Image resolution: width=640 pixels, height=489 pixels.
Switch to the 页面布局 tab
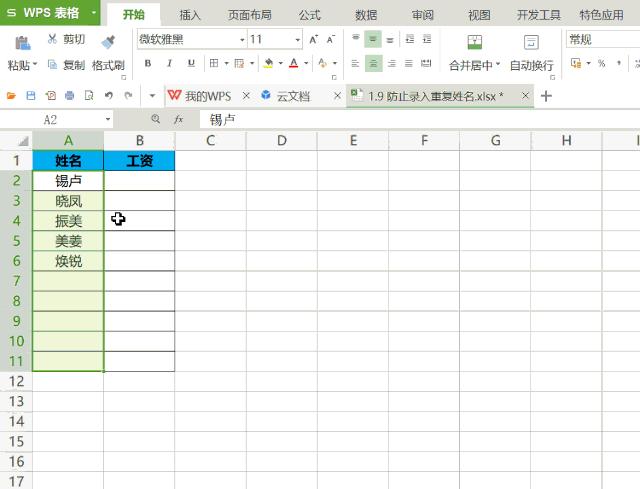[250, 15]
